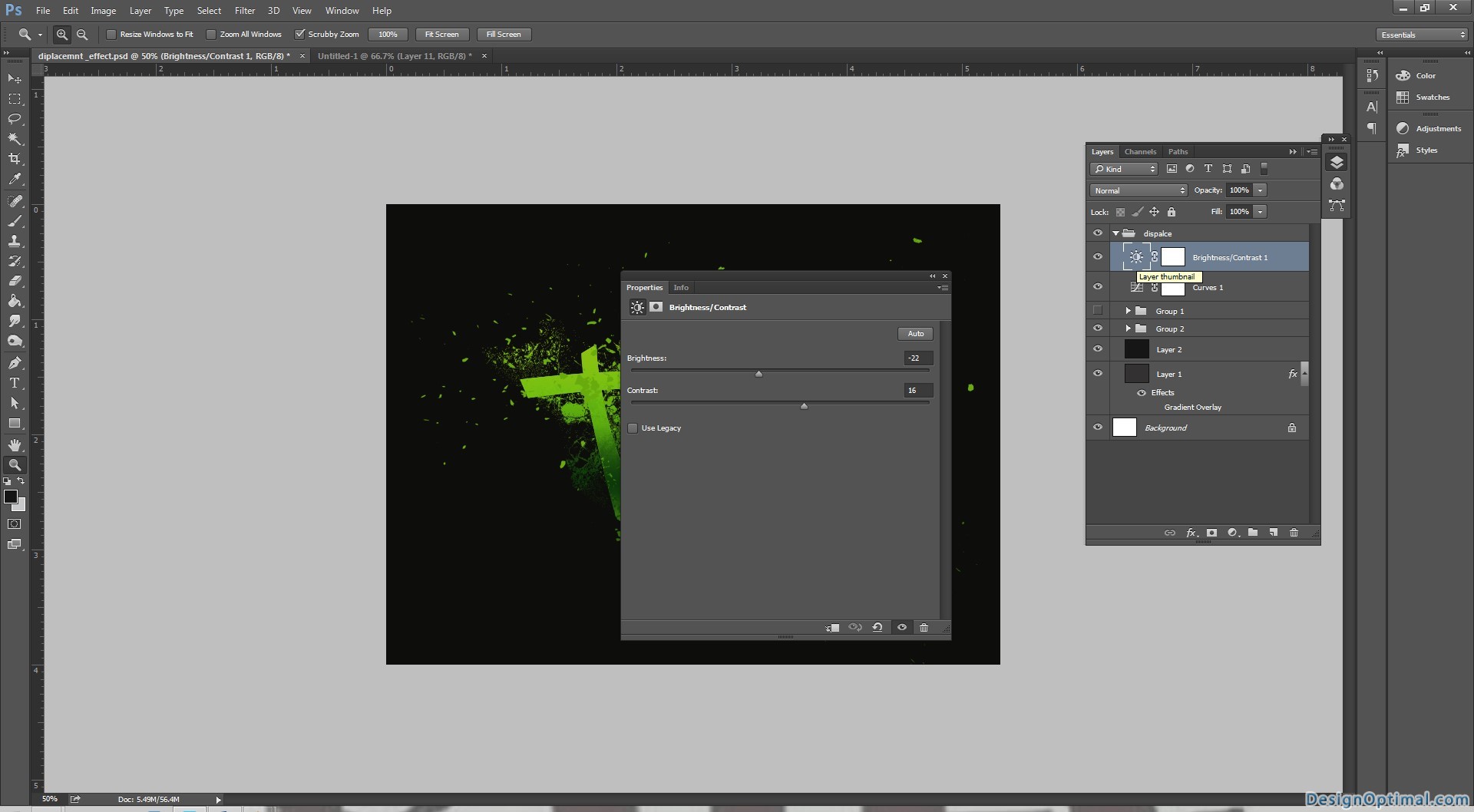Switch to Untitled-1 document tab
The width and height of the screenshot is (1474, 812).
pos(395,56)
